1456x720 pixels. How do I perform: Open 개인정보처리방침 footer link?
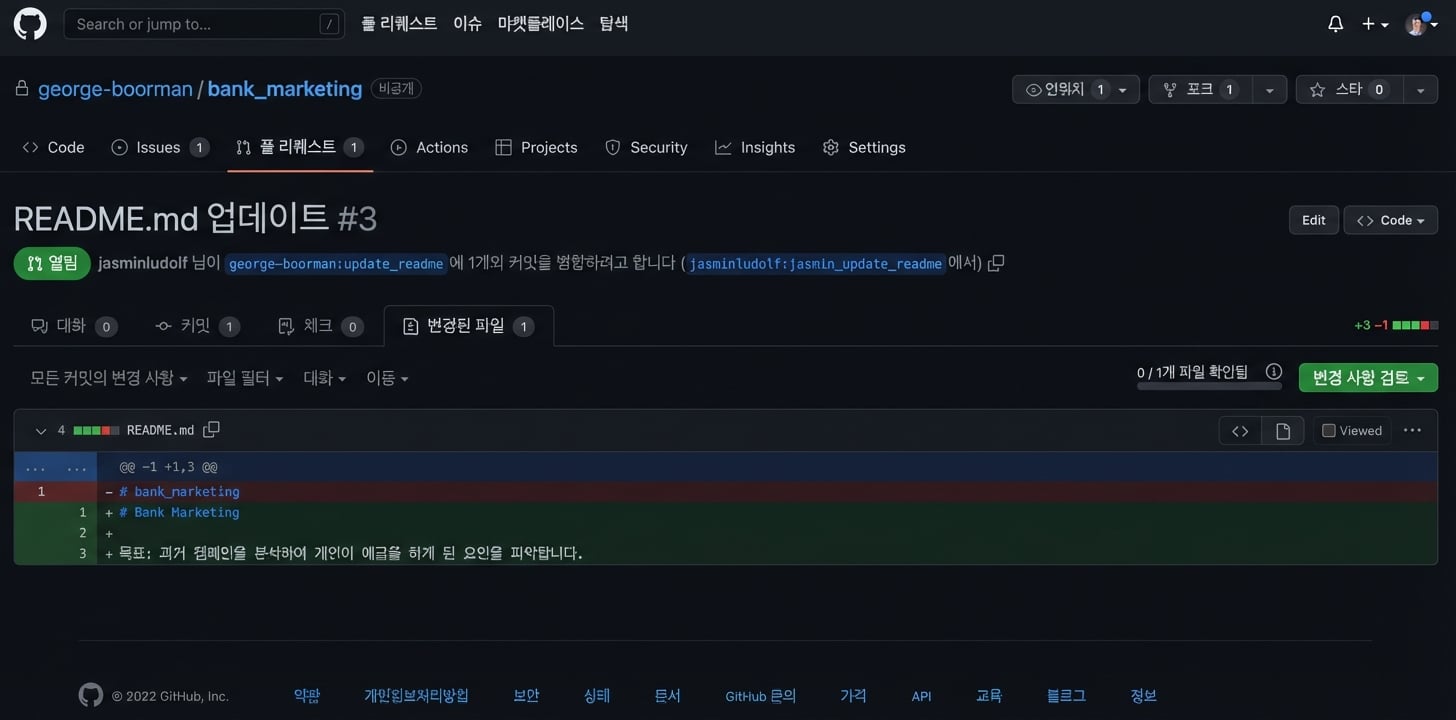coord(416,696)
